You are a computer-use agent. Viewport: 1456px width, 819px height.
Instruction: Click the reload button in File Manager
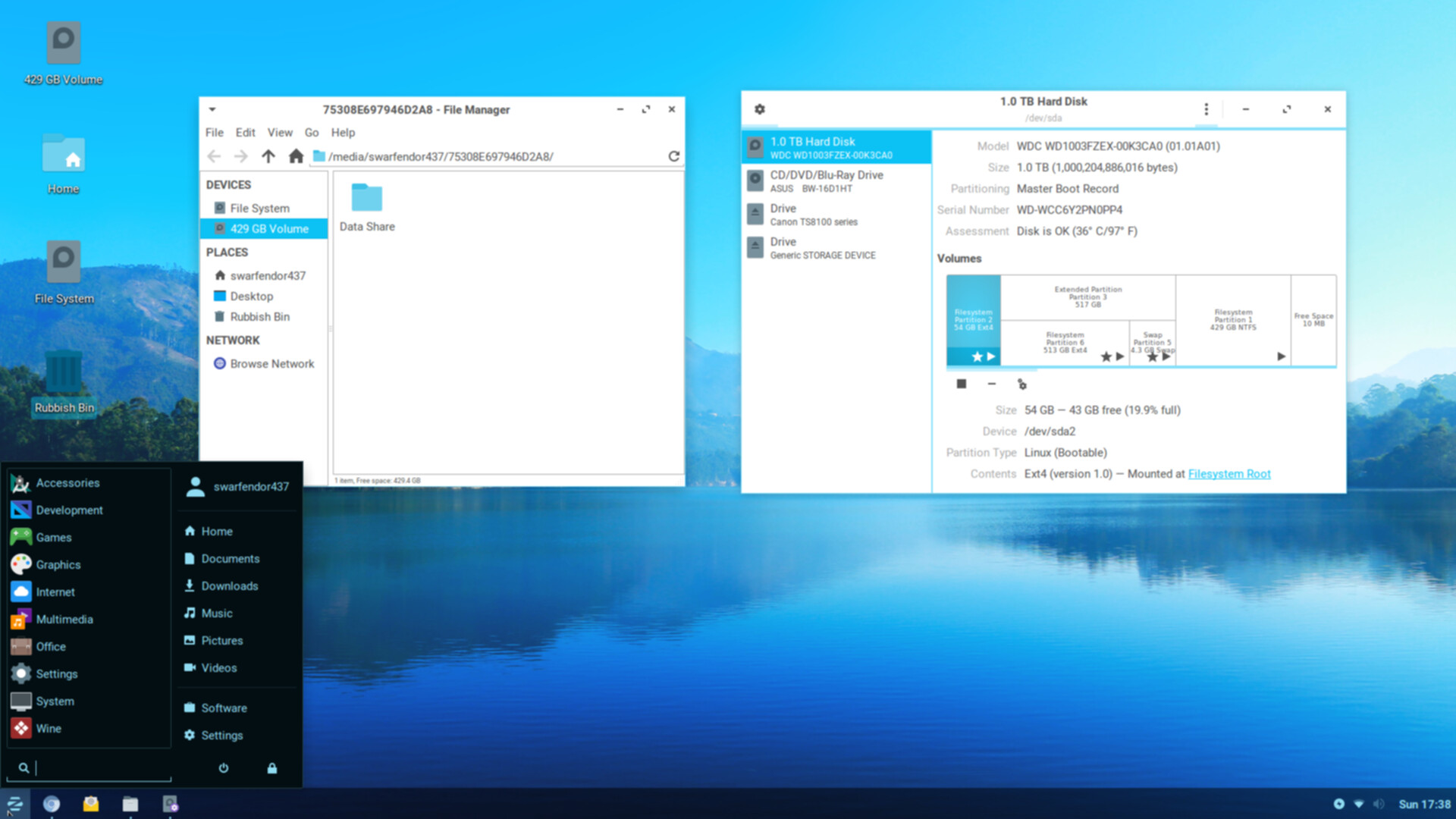pos(673,156)
